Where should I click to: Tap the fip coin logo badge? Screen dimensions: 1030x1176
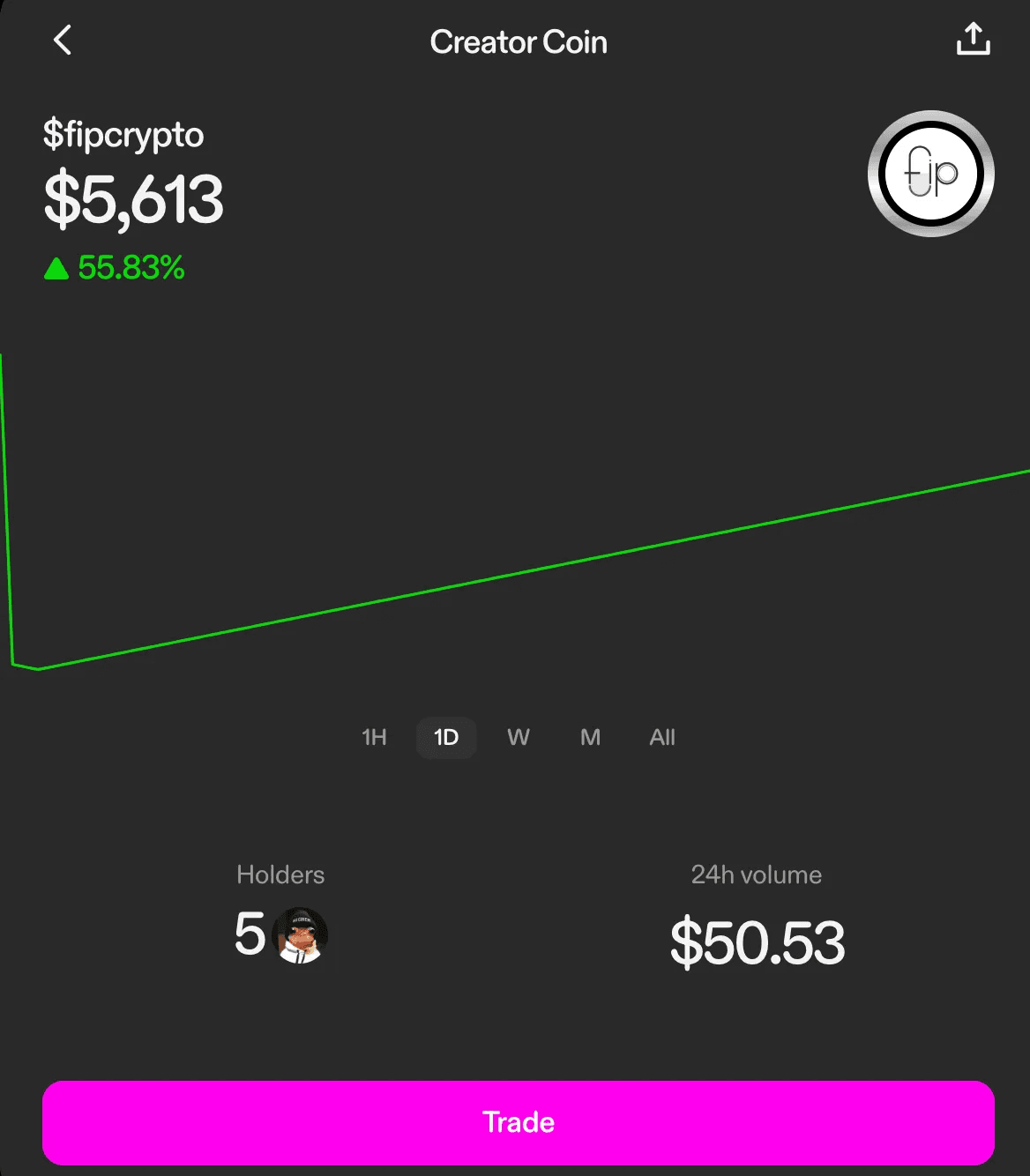pyautogui.click(x=931, y=174)
